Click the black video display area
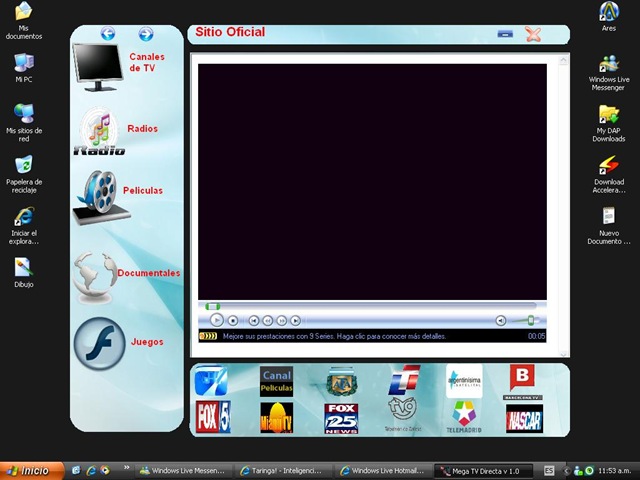 pyautogui.click(x=372, y=182)
